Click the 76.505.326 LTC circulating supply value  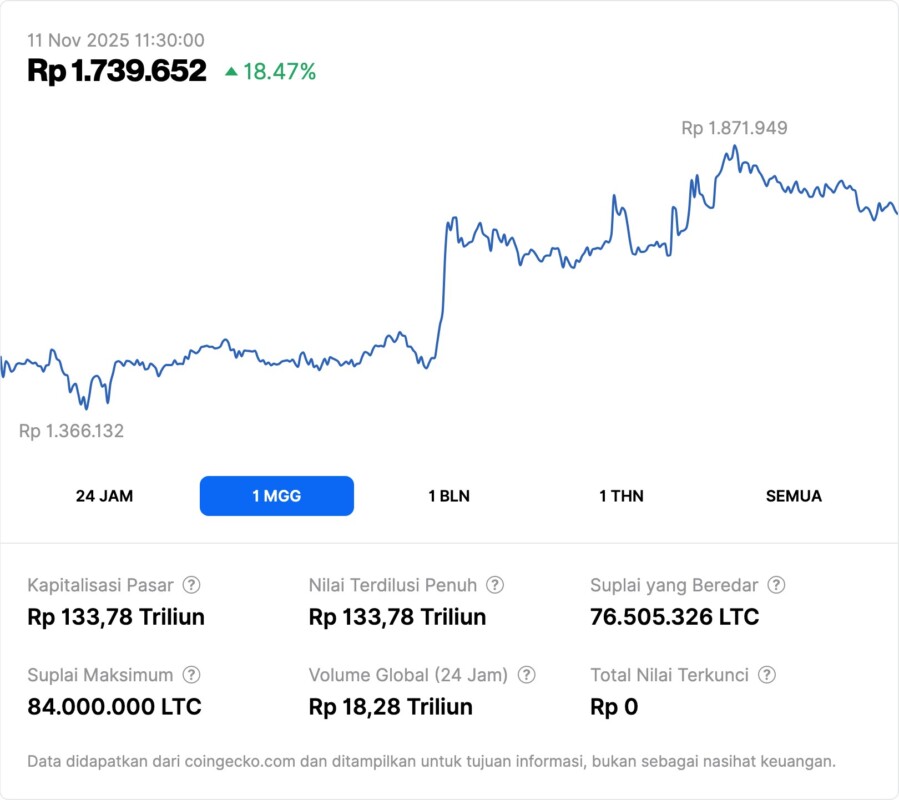[675, 617]
